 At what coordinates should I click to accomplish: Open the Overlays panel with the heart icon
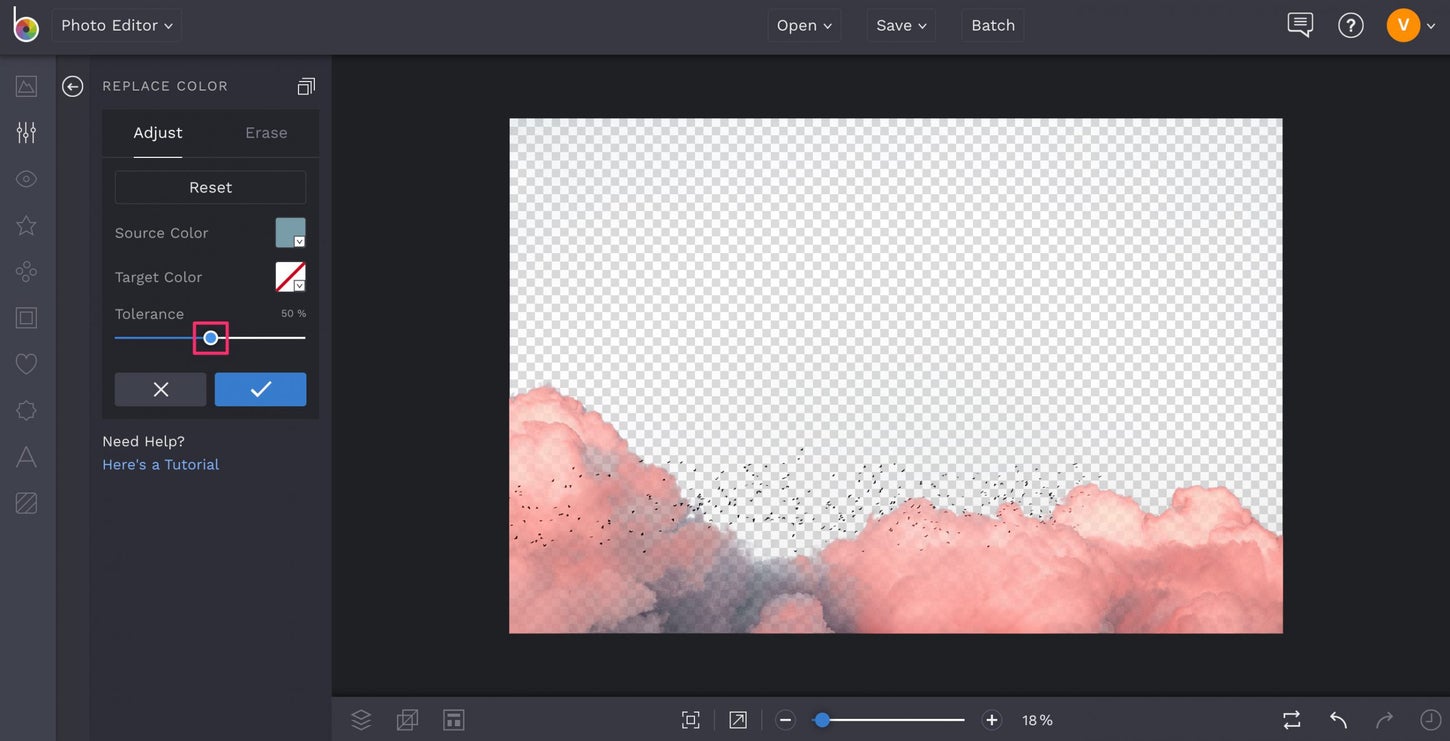tap(26, 363)
